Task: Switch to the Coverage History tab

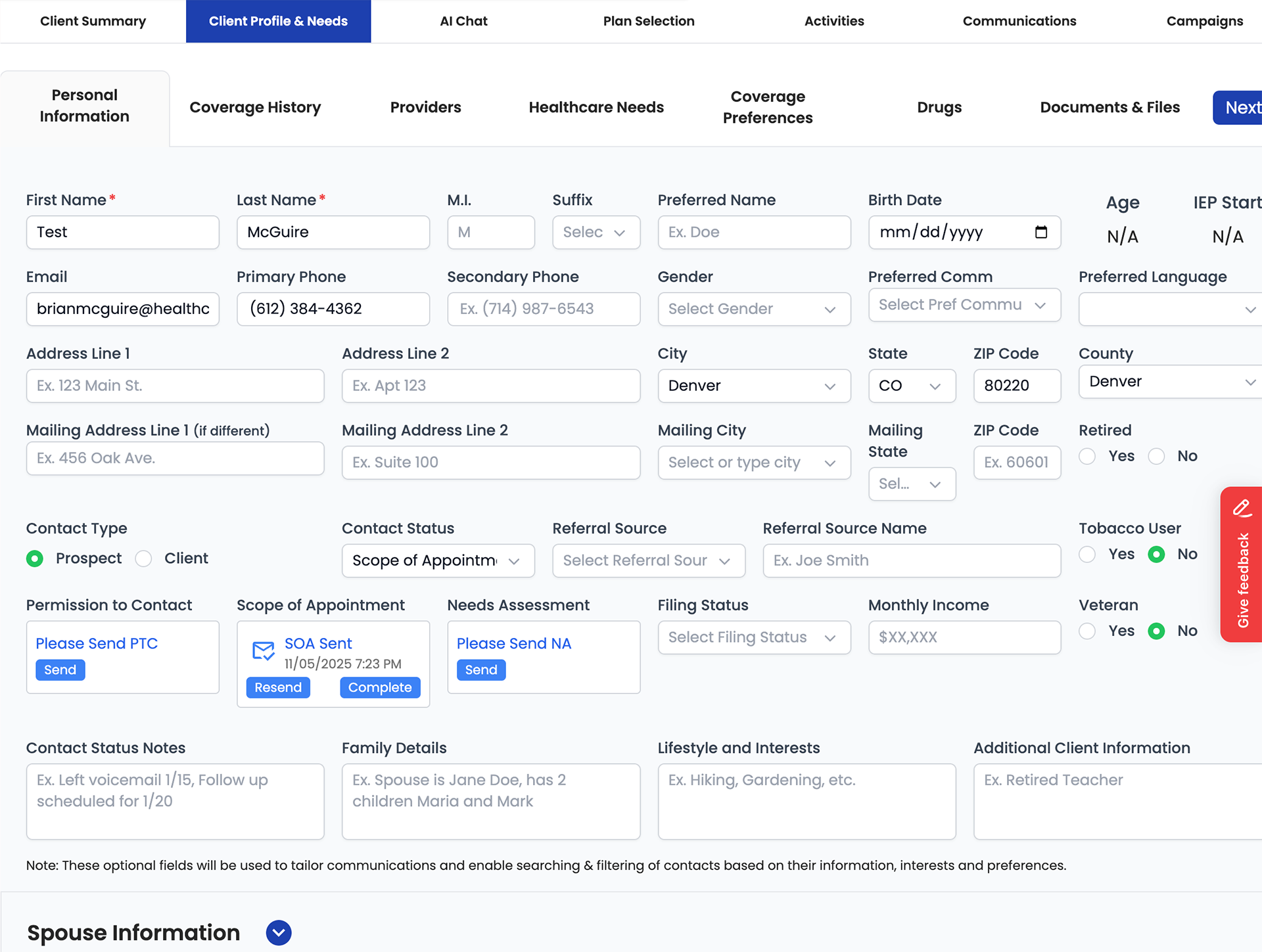Action: [255, 107]
